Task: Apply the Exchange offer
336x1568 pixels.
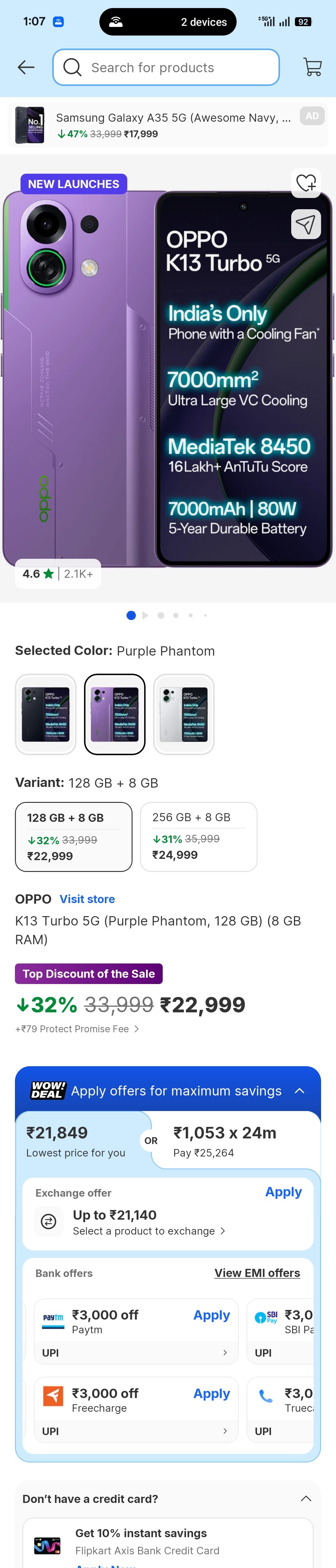Action: (283, 1192)
